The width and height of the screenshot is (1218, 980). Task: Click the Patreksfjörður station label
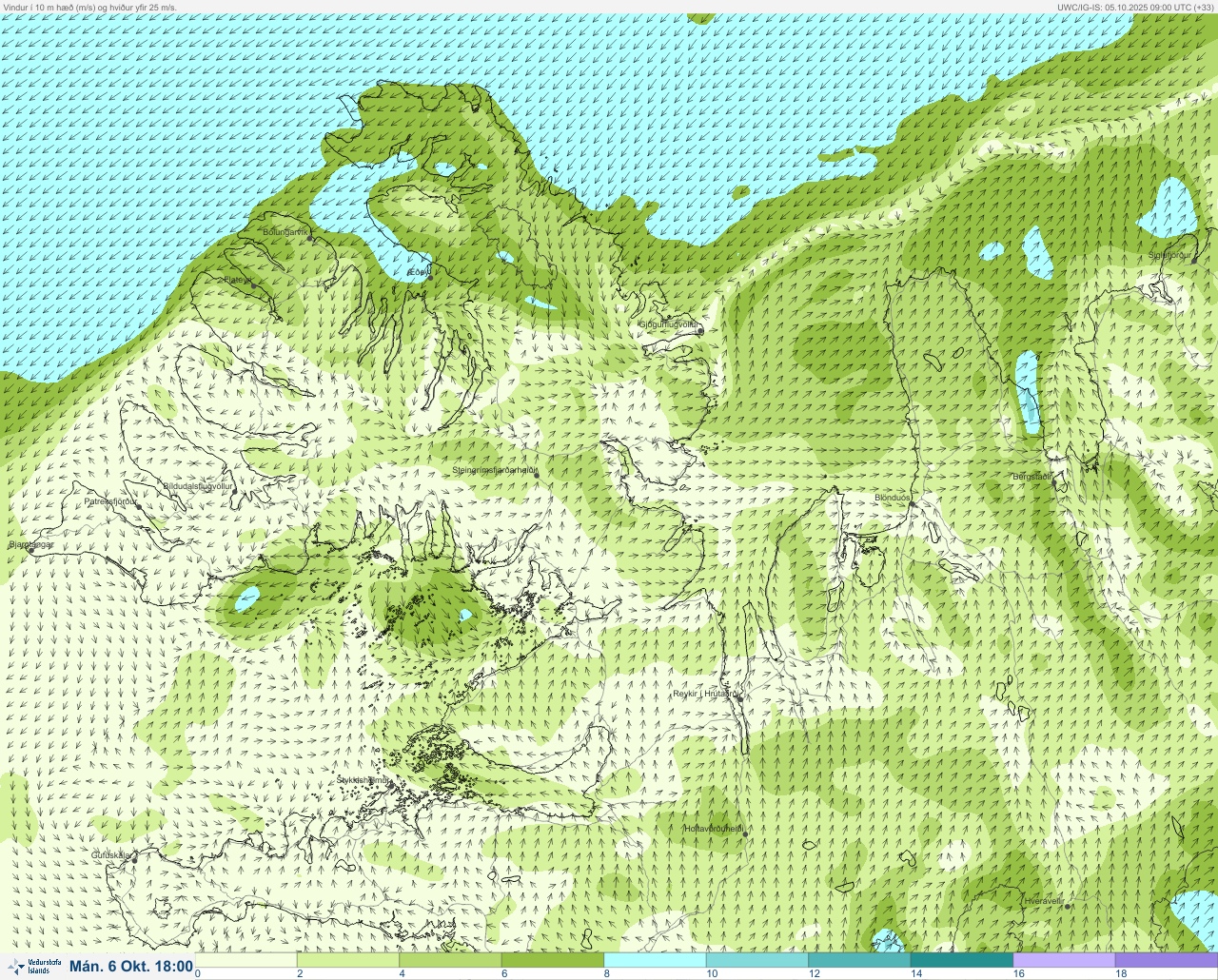pyautogui.click(x=111, y=500)
